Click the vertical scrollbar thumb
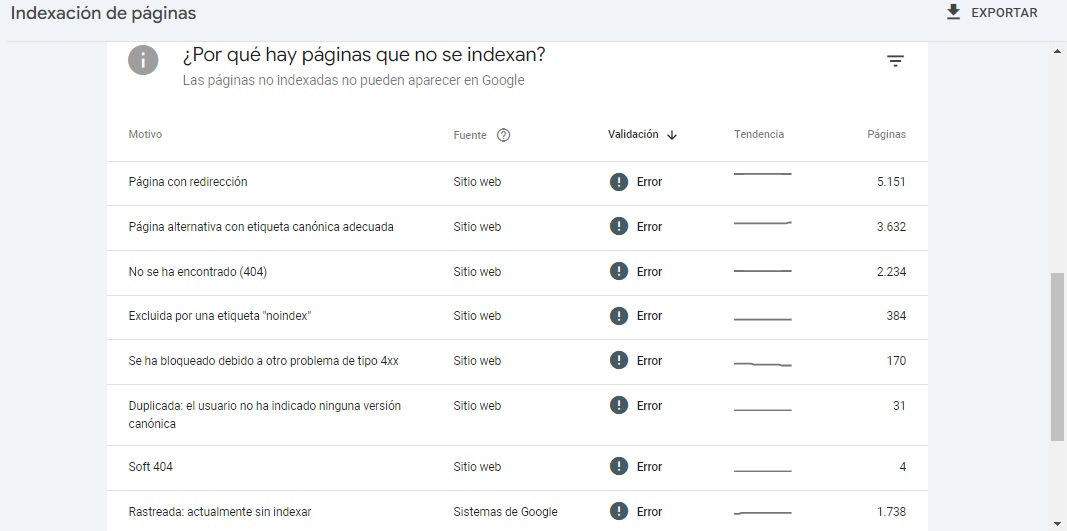Image resolution: width=1067 pixels, height=531 pixels. (1057, 357)
